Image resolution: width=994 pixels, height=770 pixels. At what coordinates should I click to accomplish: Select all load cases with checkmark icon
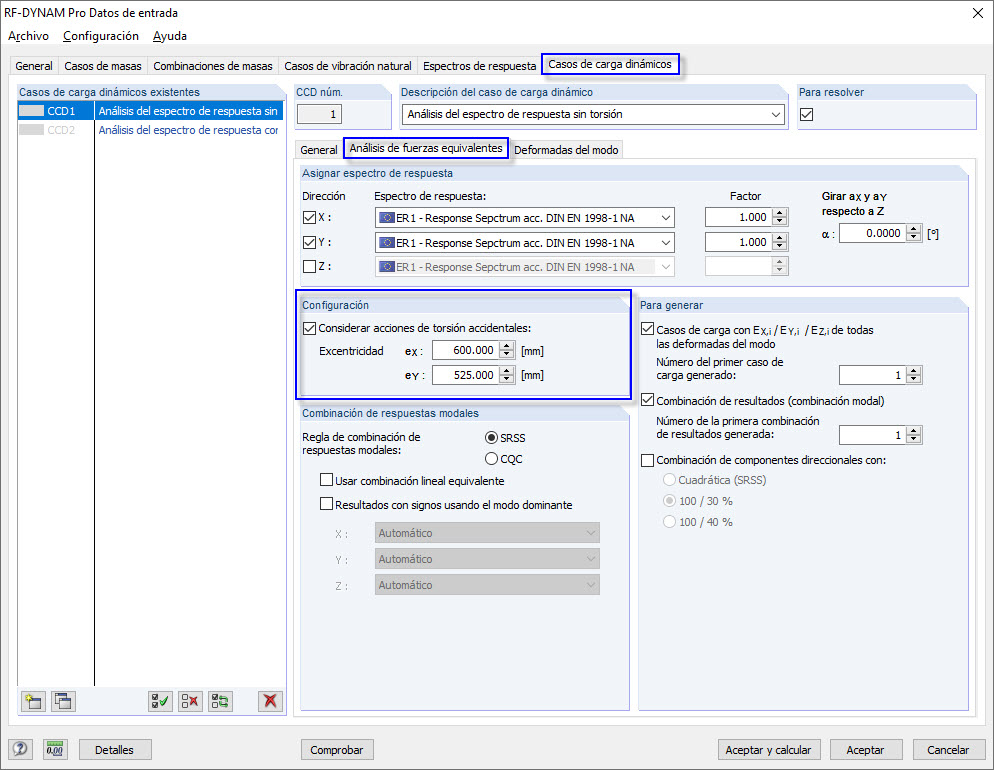tap(160, 701)
